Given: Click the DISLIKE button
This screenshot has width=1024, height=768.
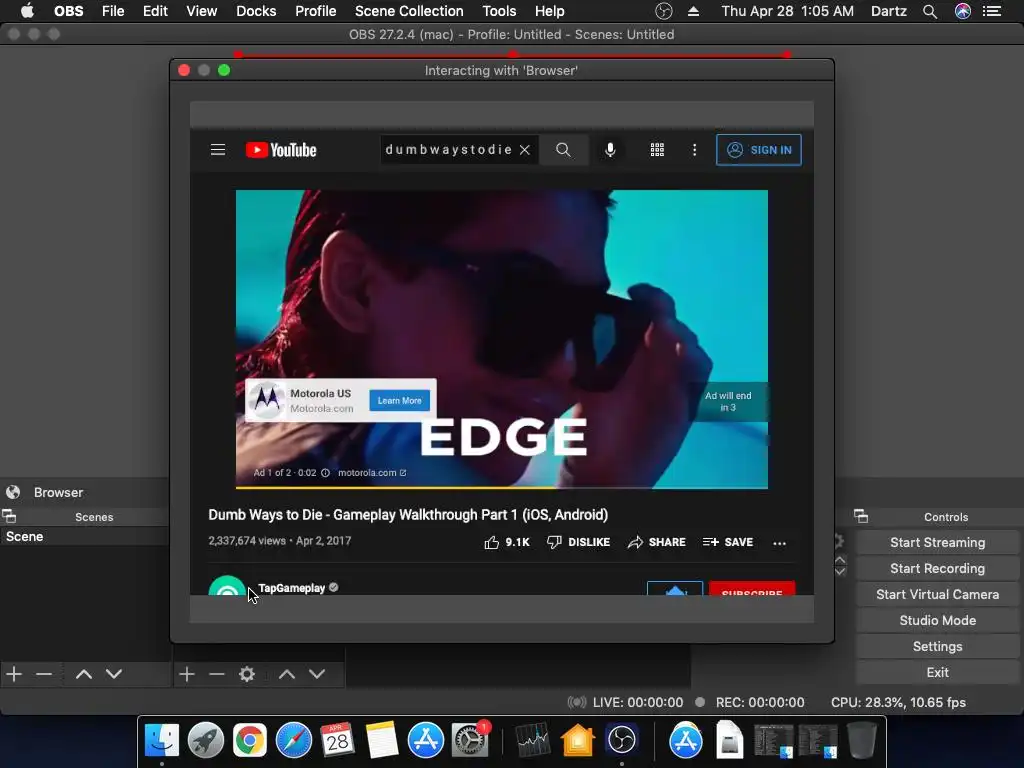Looking at the screenshot, I should click(x=579, y=542).
